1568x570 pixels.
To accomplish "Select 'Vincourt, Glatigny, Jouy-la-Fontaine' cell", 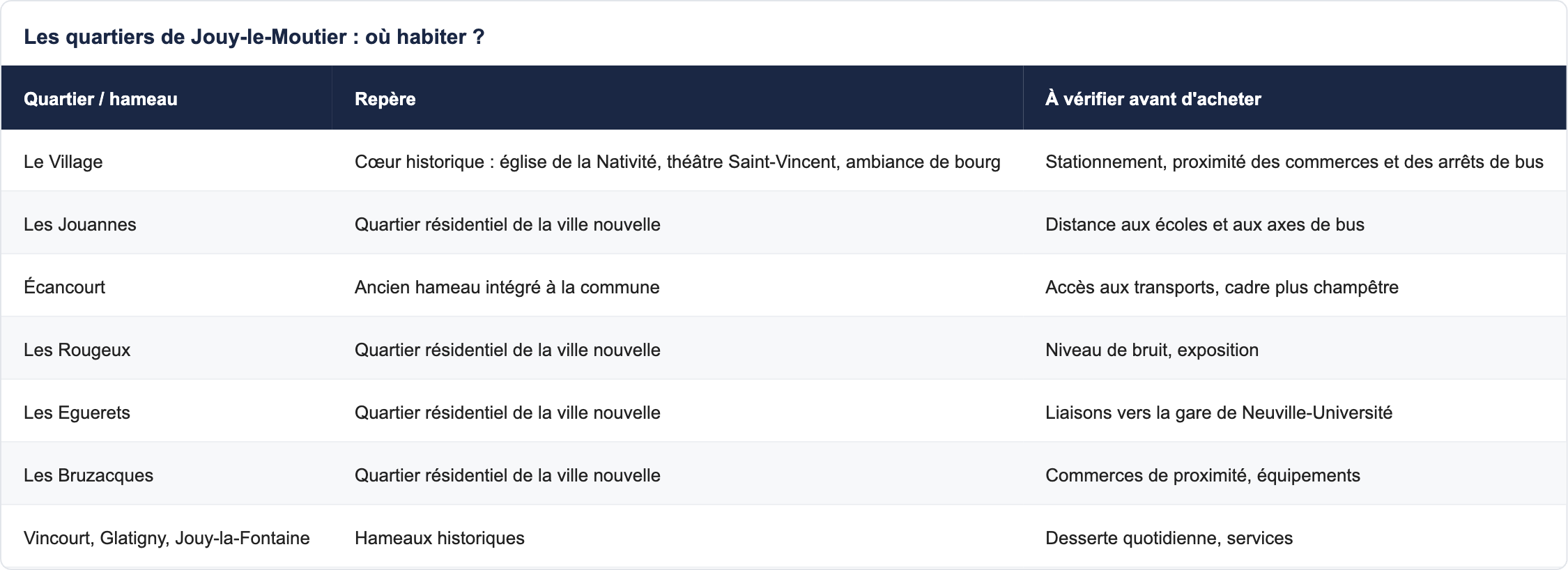I will [x=167, y=538].
